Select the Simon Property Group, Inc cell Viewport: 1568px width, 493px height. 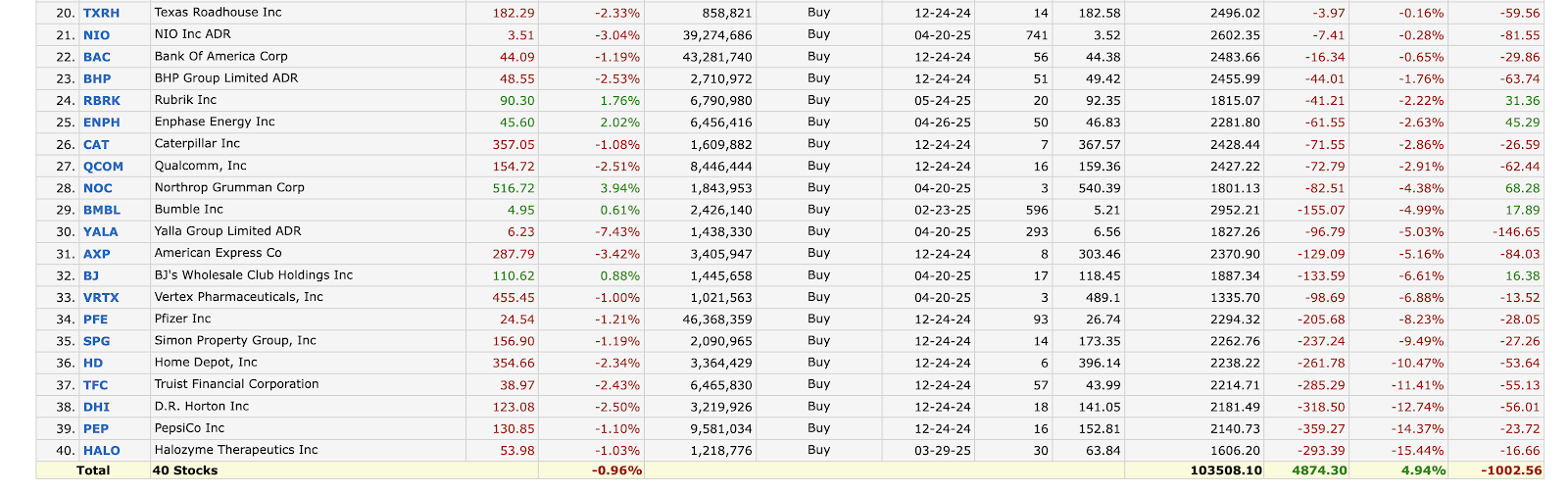click(x=308, y=341)
